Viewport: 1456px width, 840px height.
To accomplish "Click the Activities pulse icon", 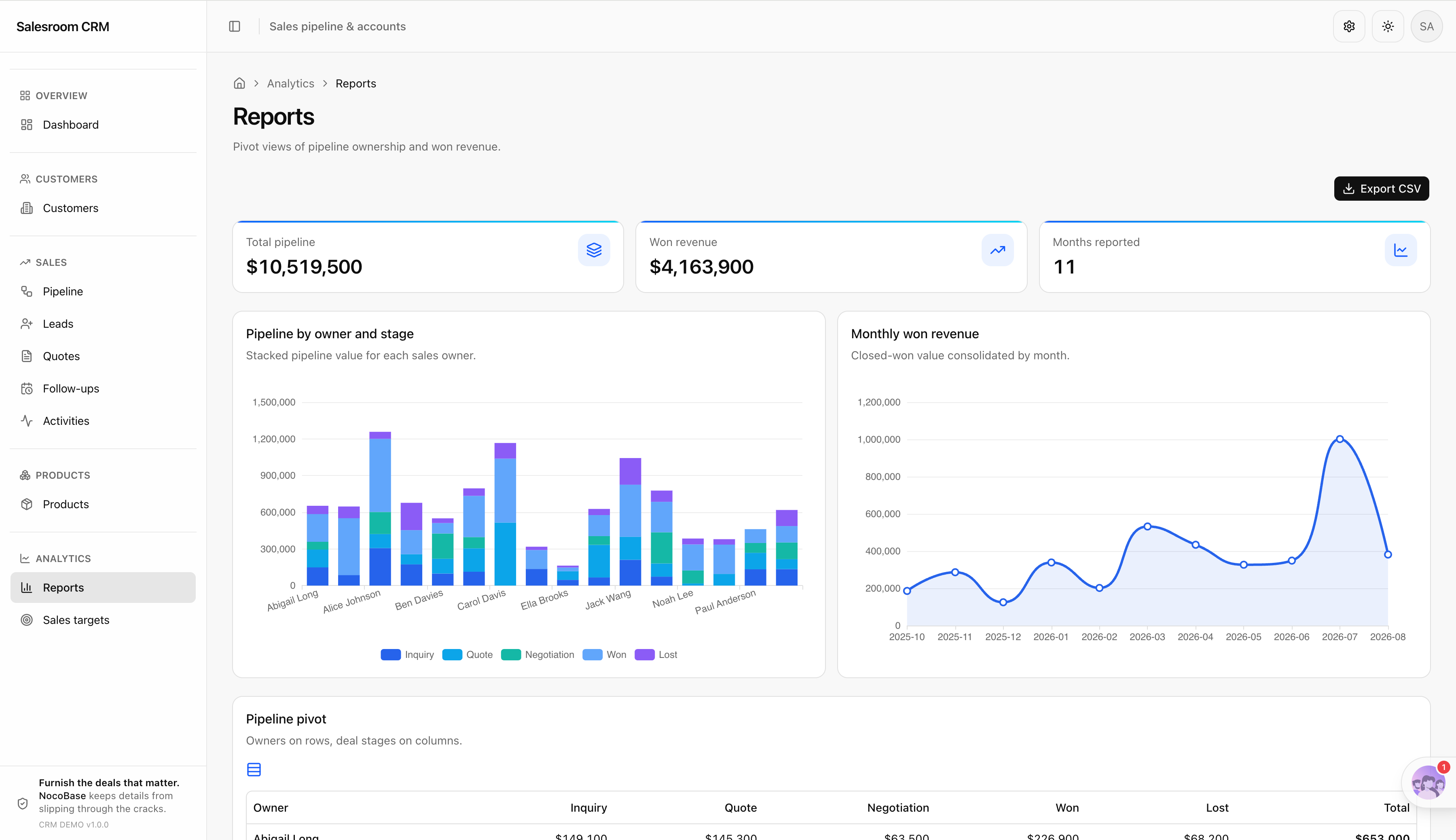I will [27, 421].
